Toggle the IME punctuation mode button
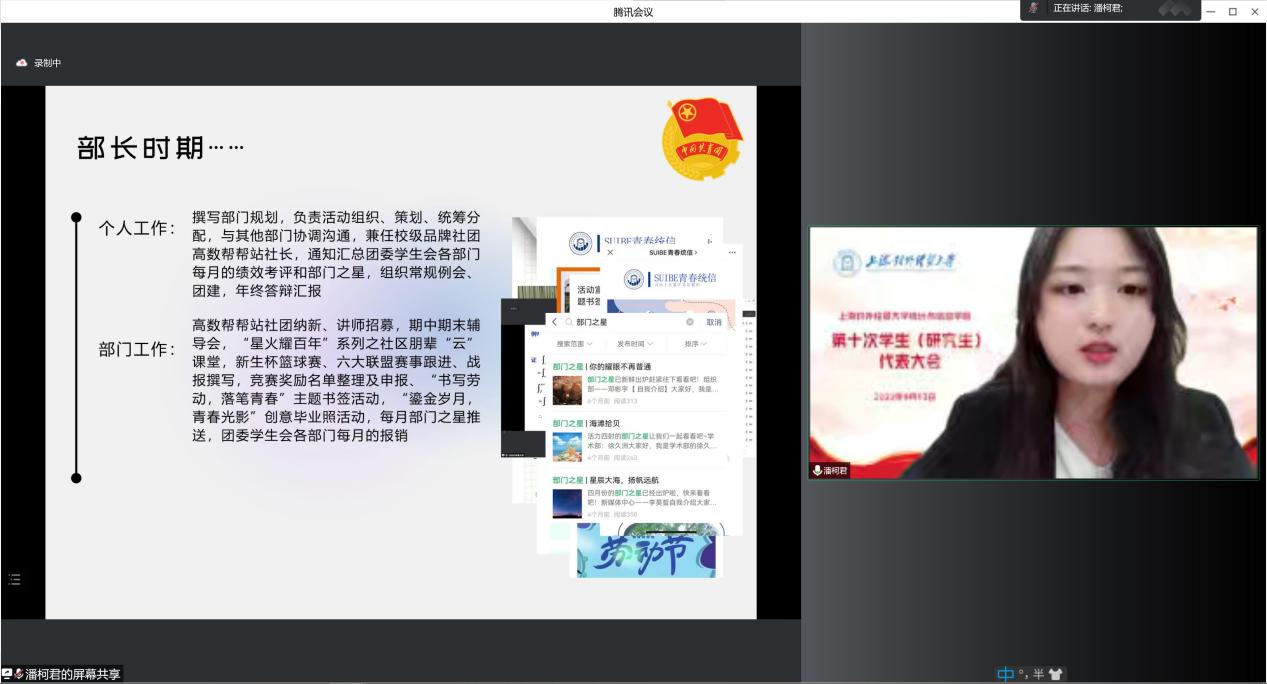Image resolution: width=1267 pixels, height=684 pixels. click(x=1022, y=674)
